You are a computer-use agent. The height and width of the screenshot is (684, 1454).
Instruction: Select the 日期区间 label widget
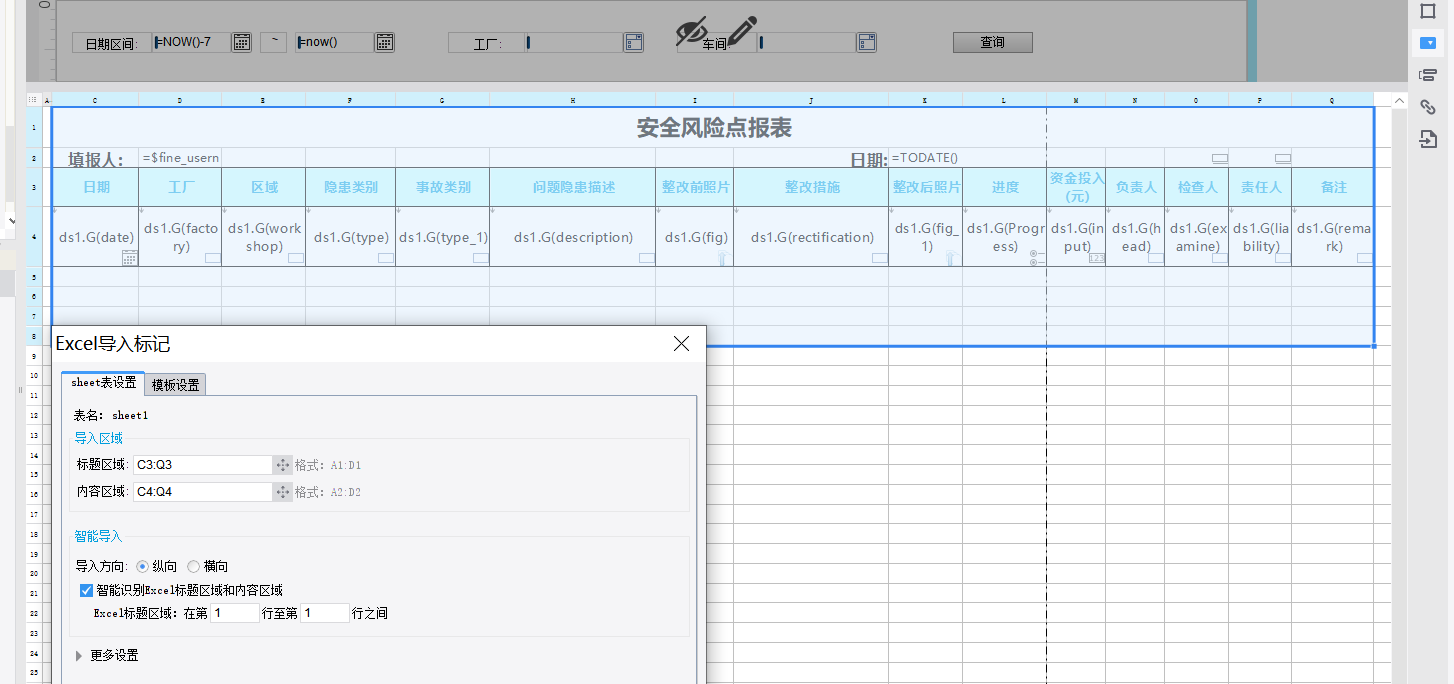[x=110, y=43]
